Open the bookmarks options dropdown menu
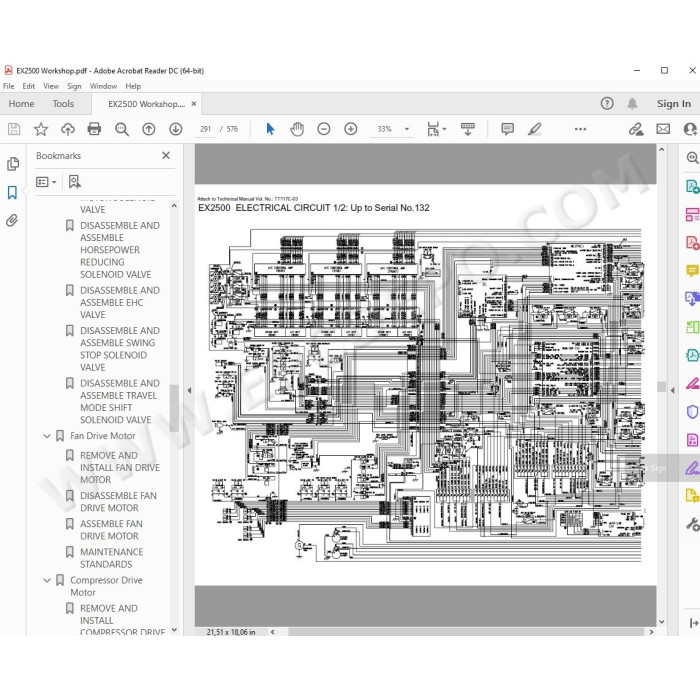700x700 pixels. (x=46, y=182)
